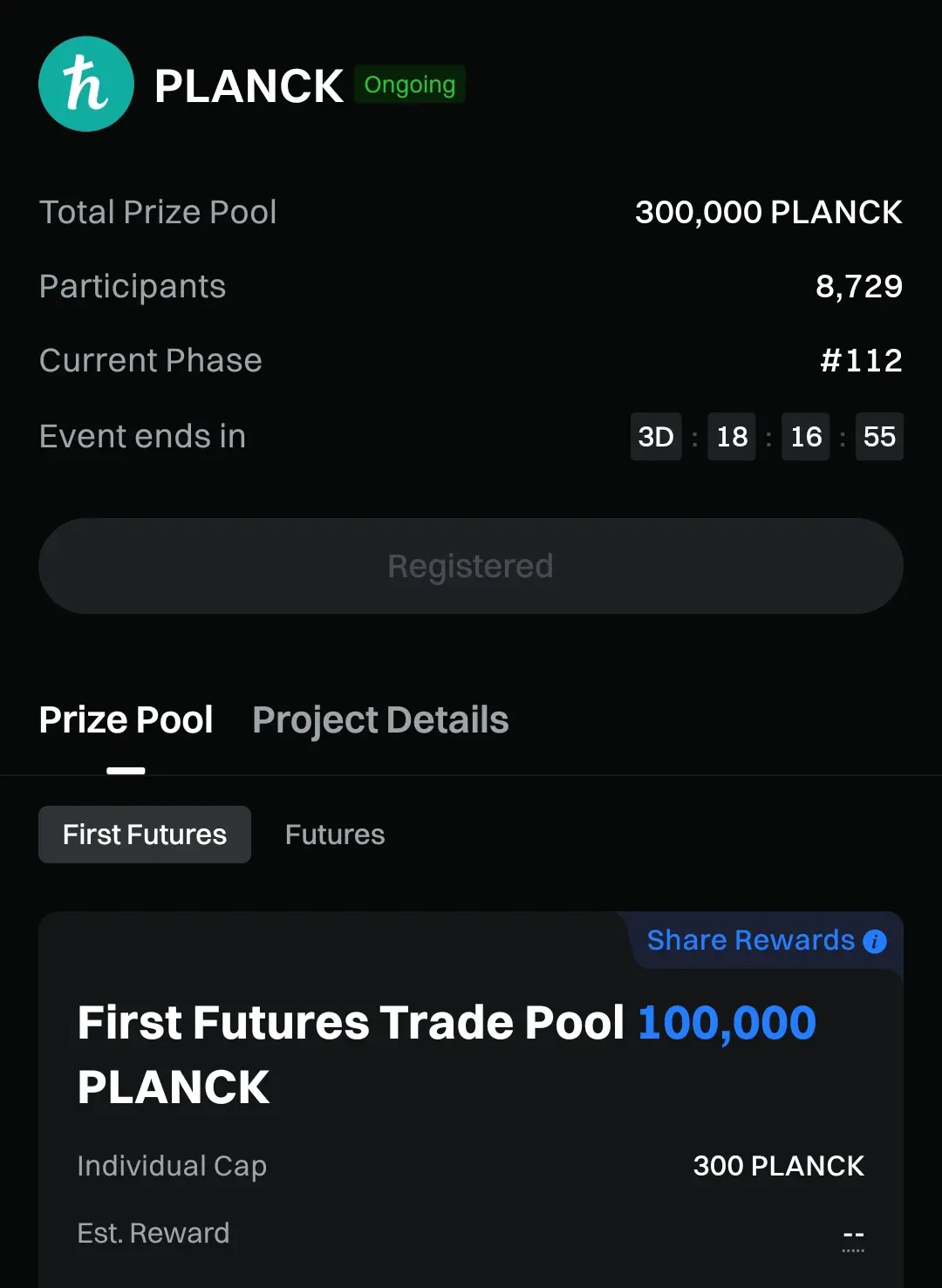Click the countdown minutes box 16
Screen dimensions: 942x1288
(806, 436)
